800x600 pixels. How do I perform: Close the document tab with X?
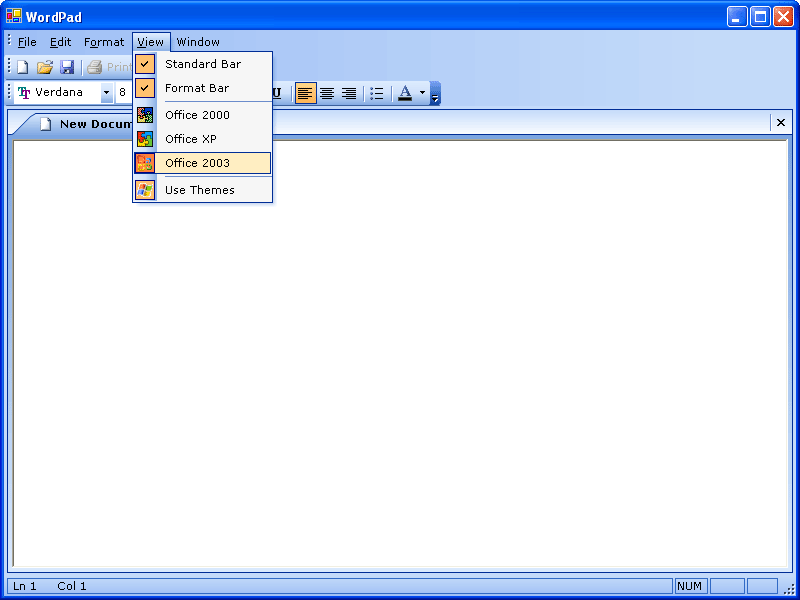pos(781,122)
